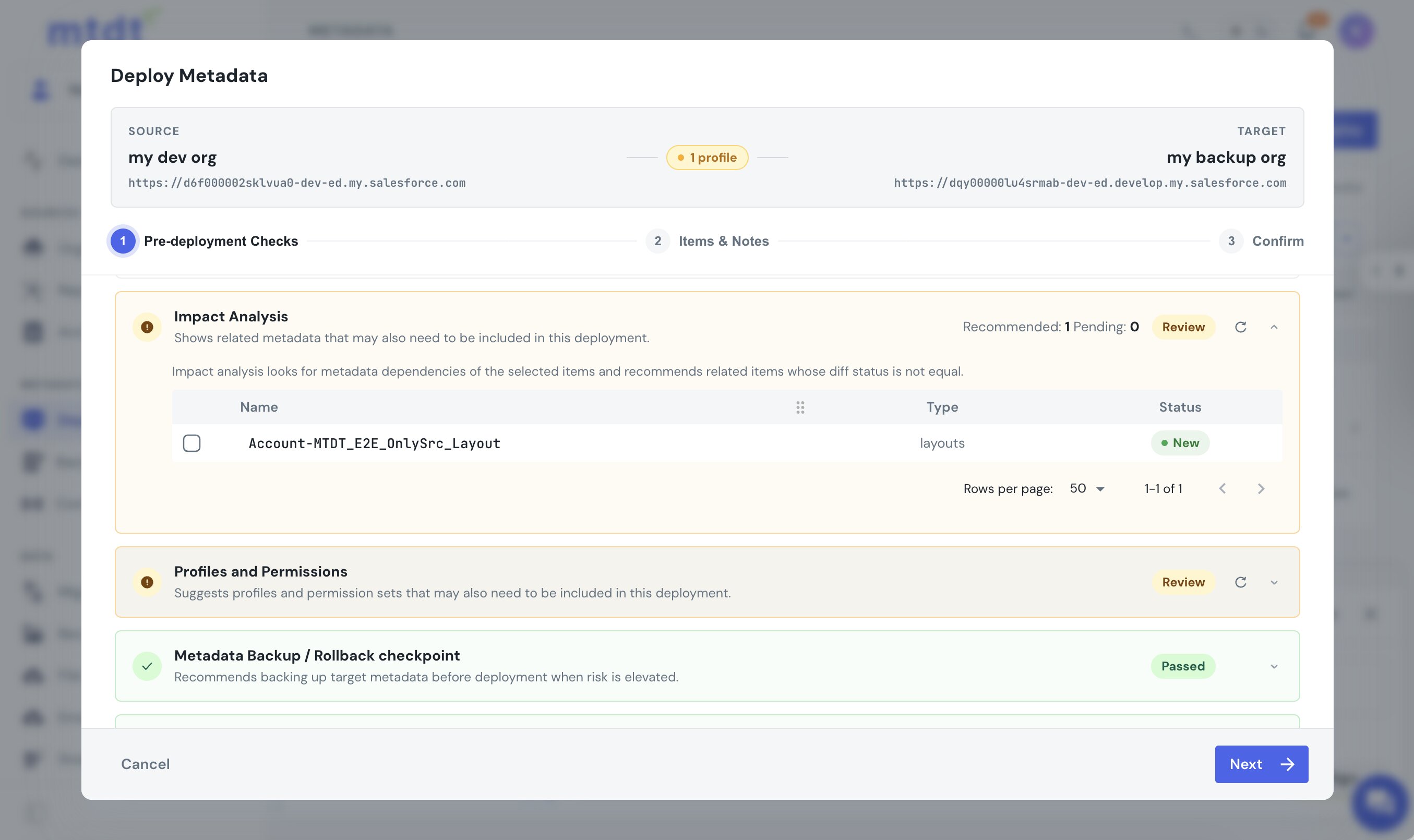Click the Name column header
Screen dimensions: 1414x840
(259, 407)
